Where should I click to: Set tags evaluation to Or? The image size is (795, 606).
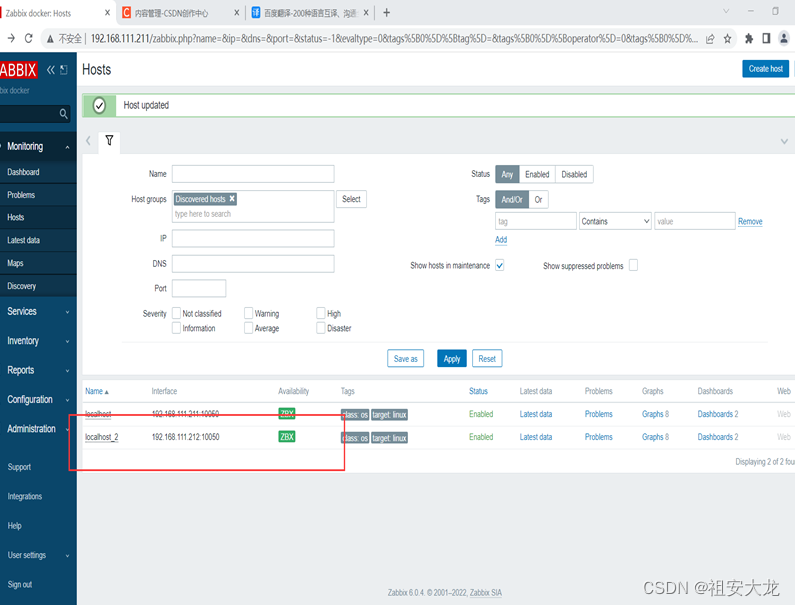click(538, 200)
